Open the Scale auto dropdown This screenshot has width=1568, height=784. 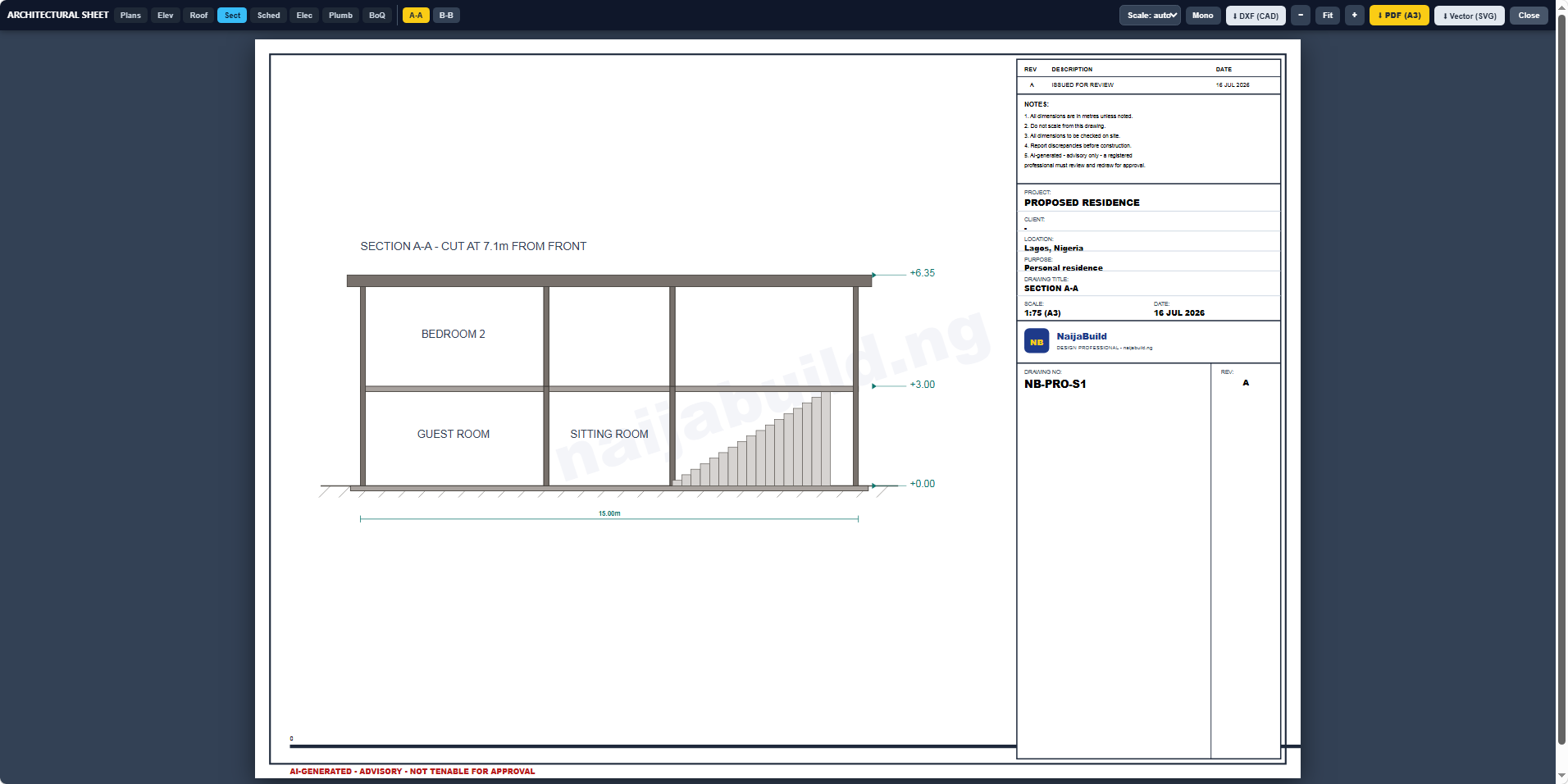click(x=1150, y=16)
